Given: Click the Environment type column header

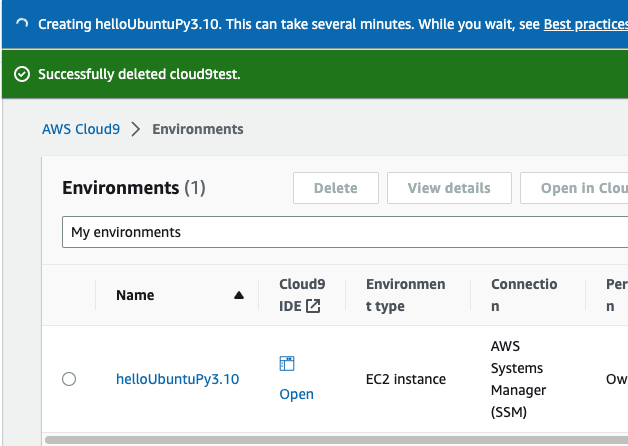Looking at the screenshot, I should [405, 295].
